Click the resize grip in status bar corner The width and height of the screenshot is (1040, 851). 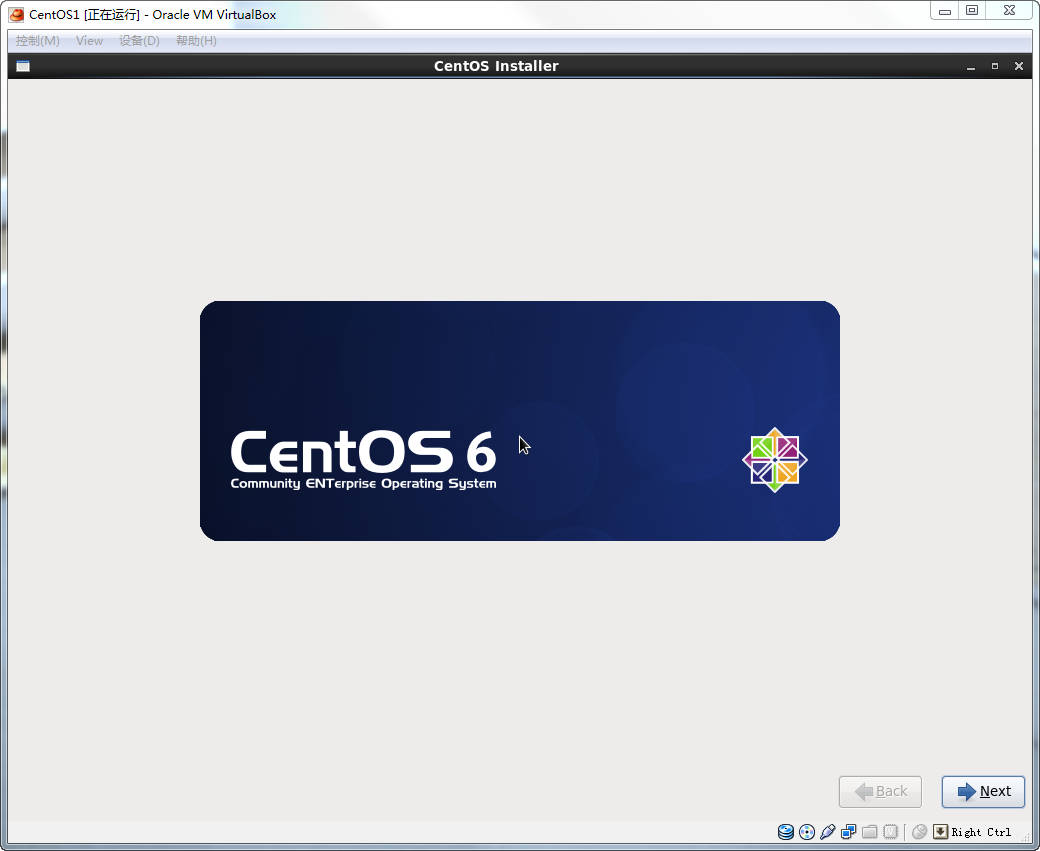click(x=1026, y=838)
